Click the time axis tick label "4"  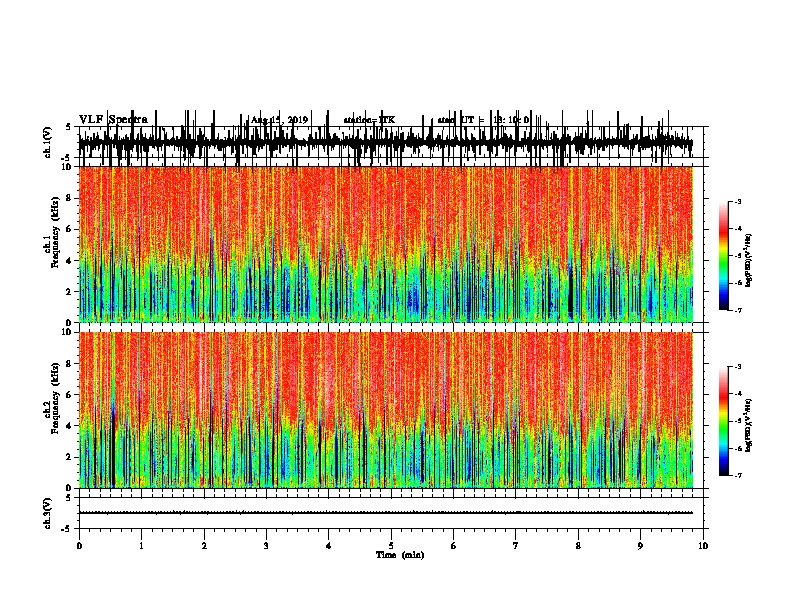click(x=329, y=546)
